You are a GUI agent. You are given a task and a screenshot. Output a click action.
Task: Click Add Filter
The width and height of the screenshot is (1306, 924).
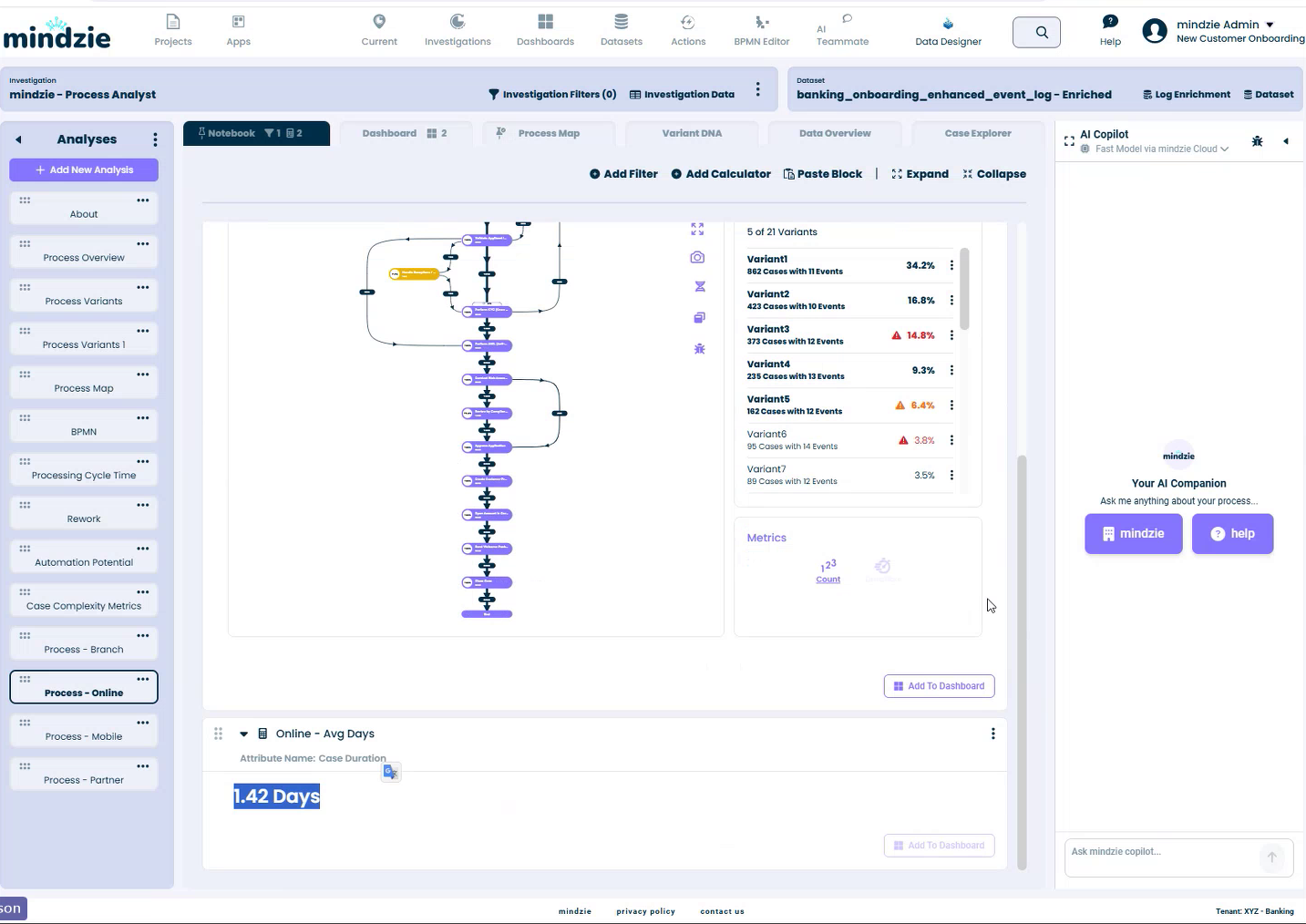click(x=623, y=174)
